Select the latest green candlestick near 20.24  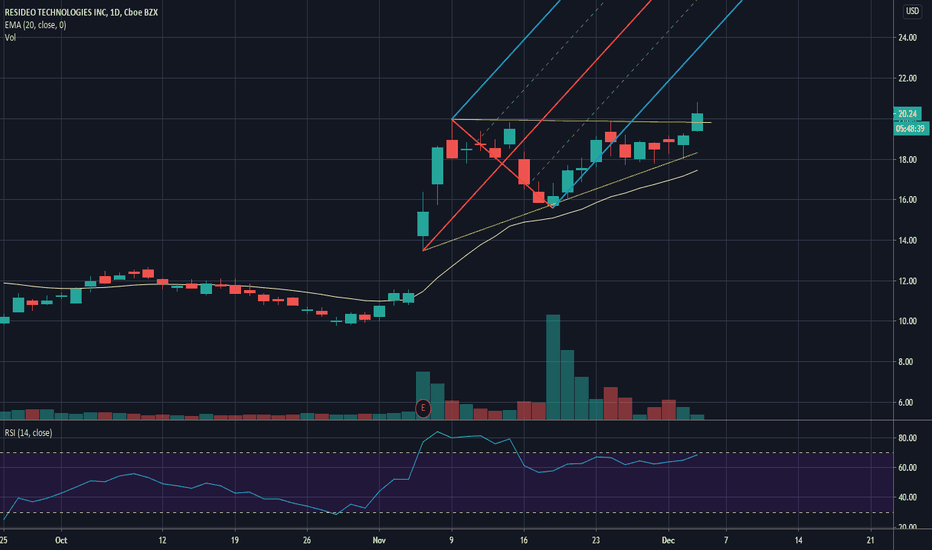pos(697,121)
